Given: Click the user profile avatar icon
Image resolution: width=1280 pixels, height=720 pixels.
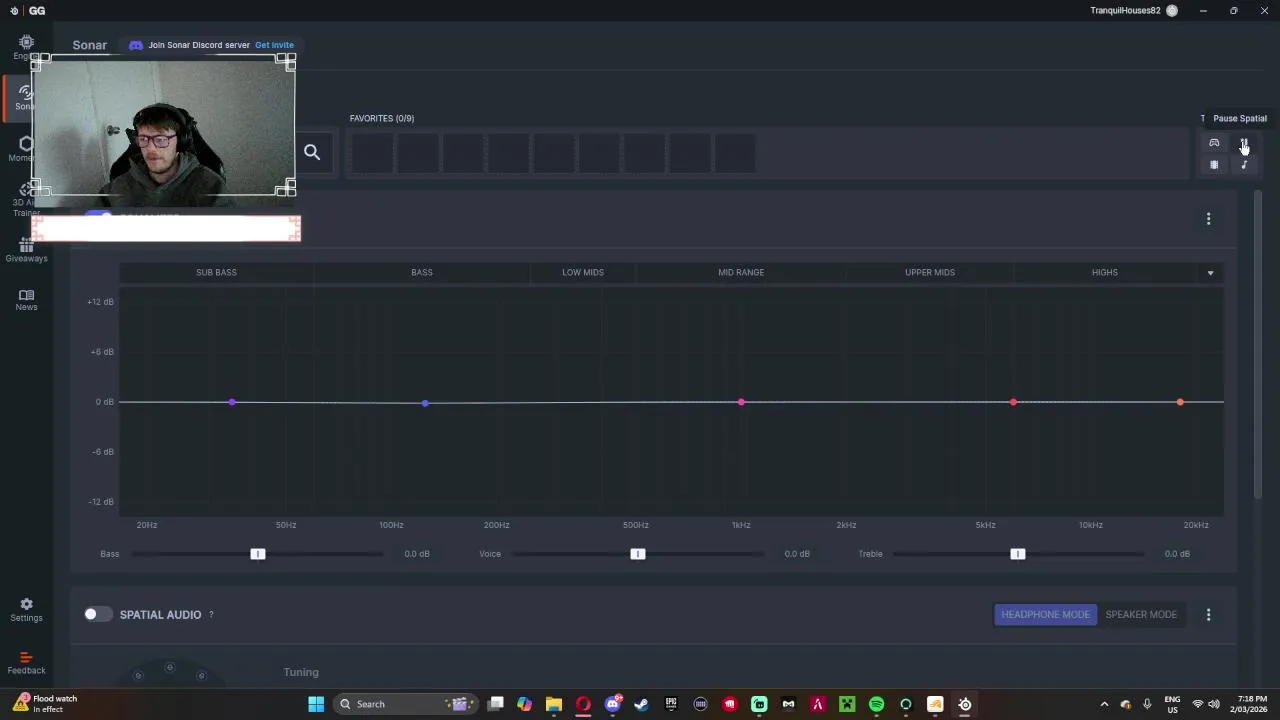Looking at the screenshot, I should (1172, 11).
